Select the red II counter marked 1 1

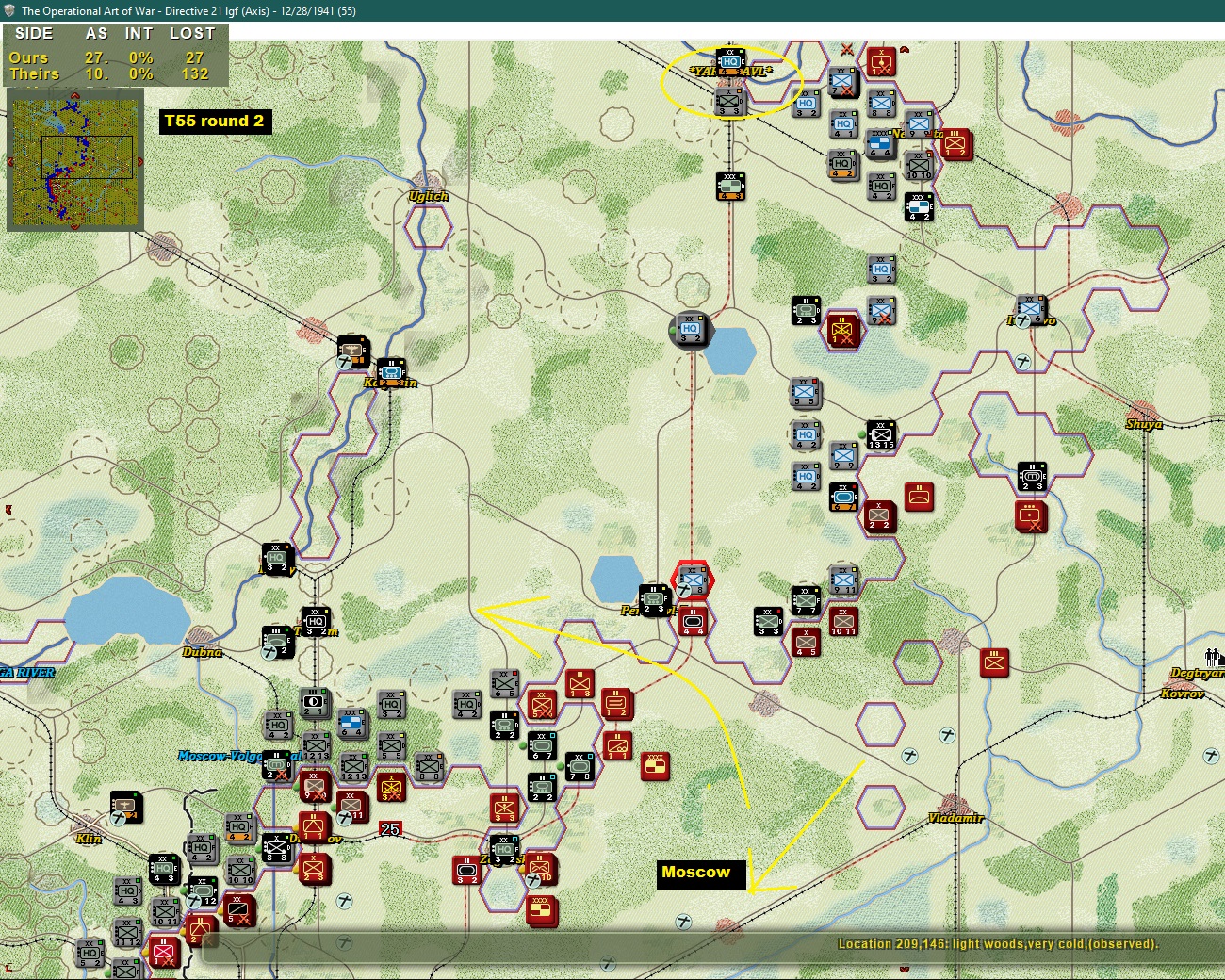[x=617, y=745]
